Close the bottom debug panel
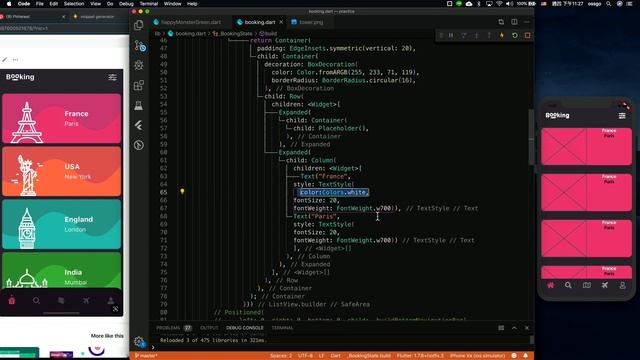Image resolution: width=640 pixels, height=360 pixels. pos(527,328)
